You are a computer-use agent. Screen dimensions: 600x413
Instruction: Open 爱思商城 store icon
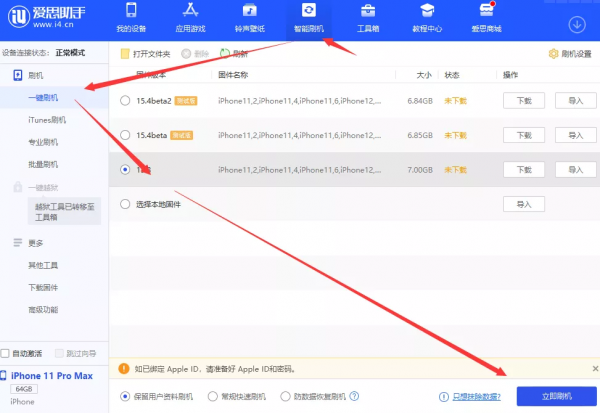pyautogui.click(x=486, y=10)
